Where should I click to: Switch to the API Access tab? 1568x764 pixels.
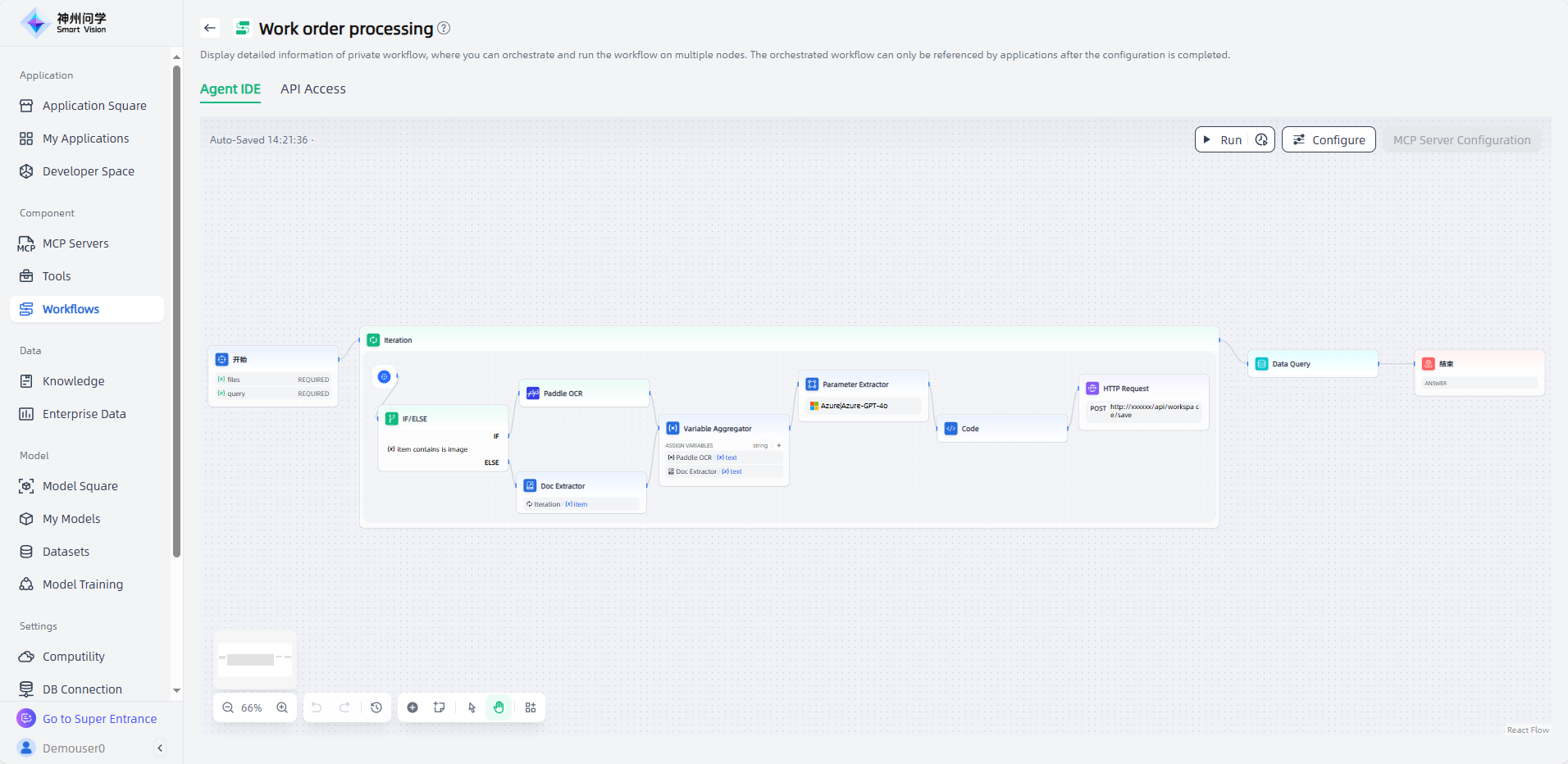coord(312,89)
